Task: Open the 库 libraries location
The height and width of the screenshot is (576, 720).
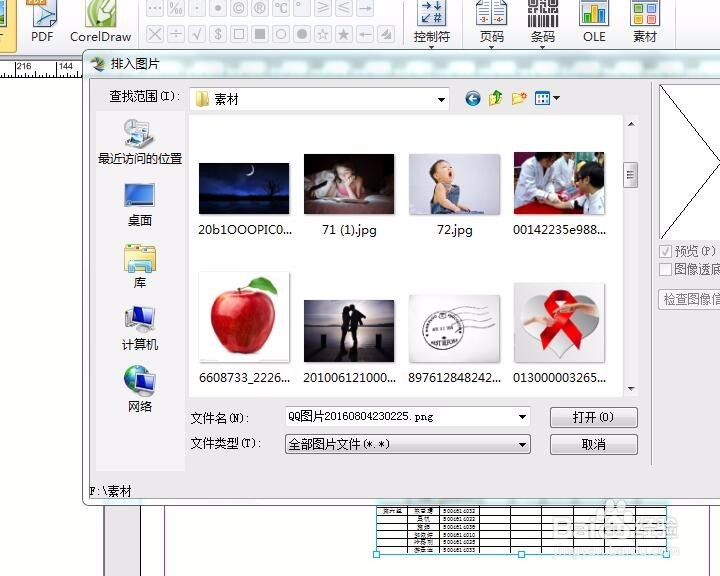Action: click(140, 266)
